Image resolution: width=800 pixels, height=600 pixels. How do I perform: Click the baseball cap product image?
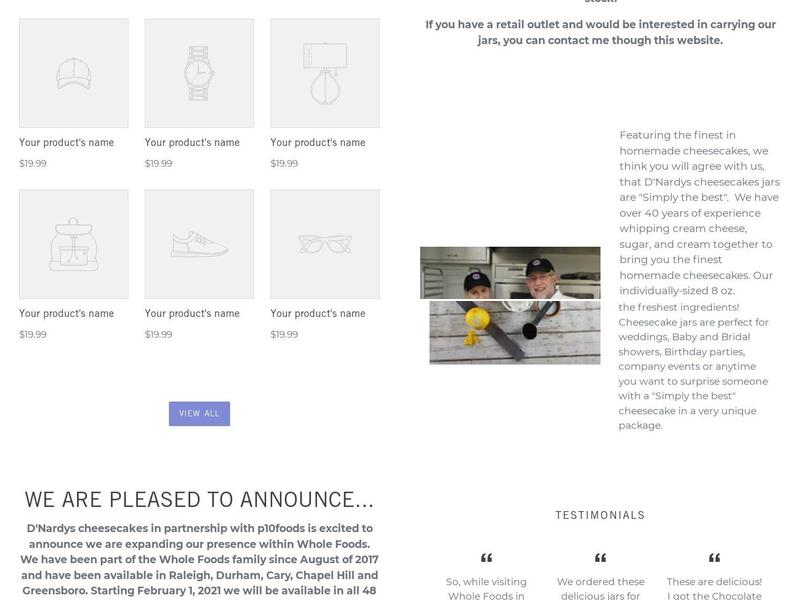(x=74, y=73)
